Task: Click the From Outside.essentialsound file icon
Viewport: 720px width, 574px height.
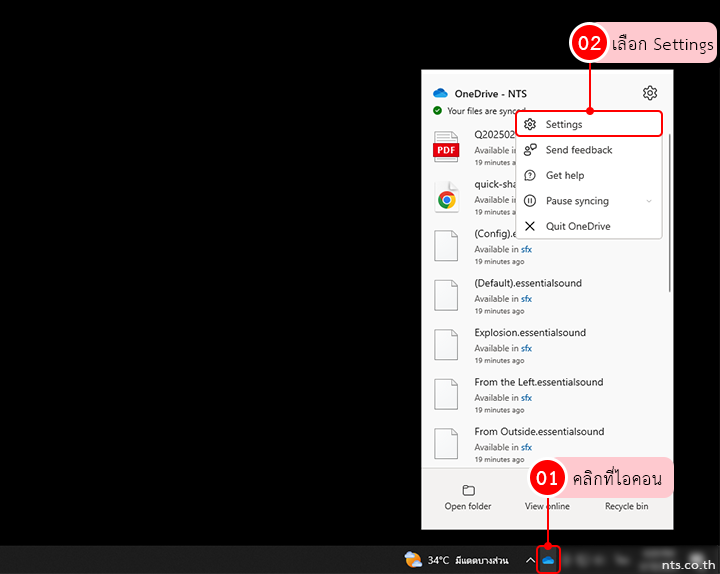Action: pyautogui.click(x=446, y=444)
